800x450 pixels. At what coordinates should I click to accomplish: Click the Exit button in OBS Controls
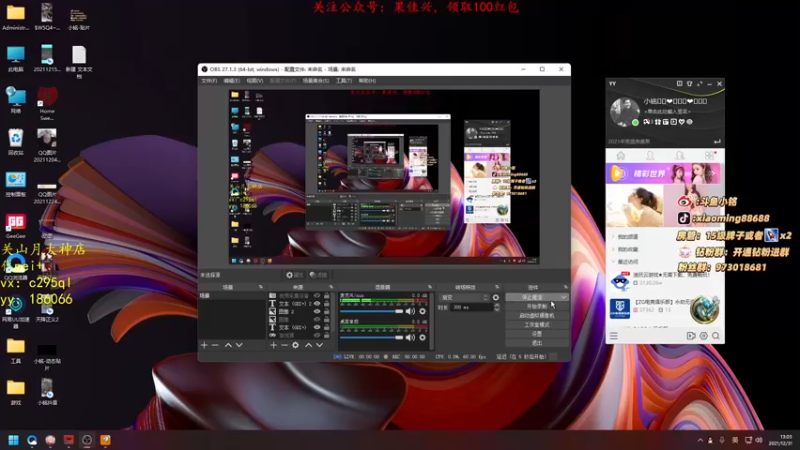537,343
